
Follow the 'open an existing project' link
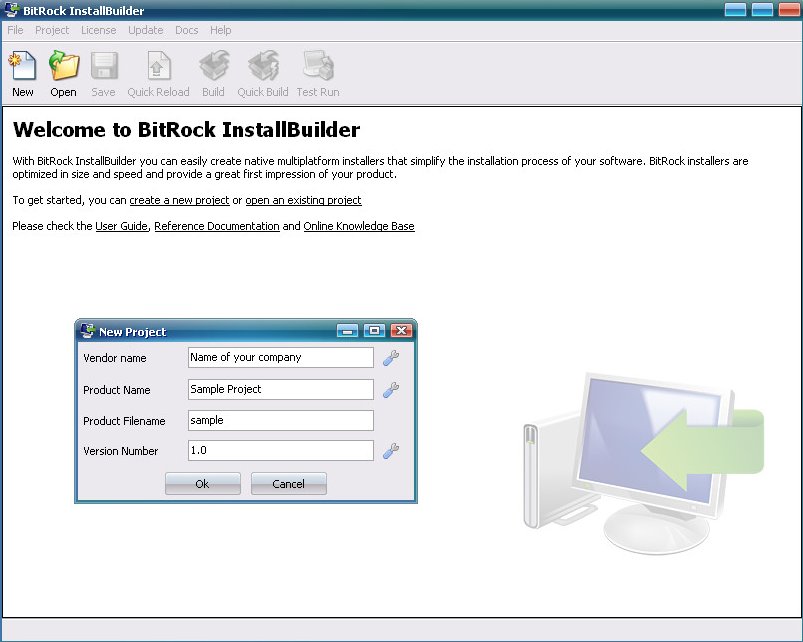point(303,200)
